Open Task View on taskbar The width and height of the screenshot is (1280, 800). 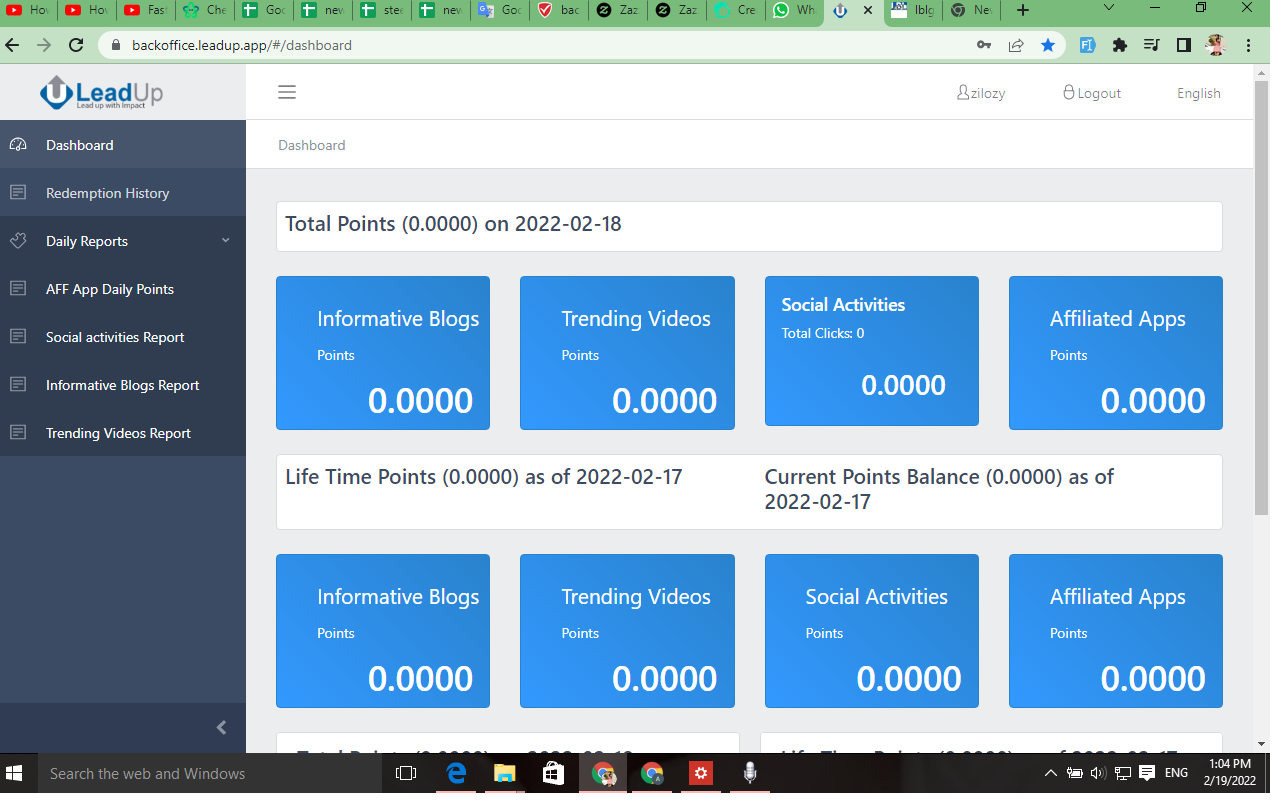point(405,773)
